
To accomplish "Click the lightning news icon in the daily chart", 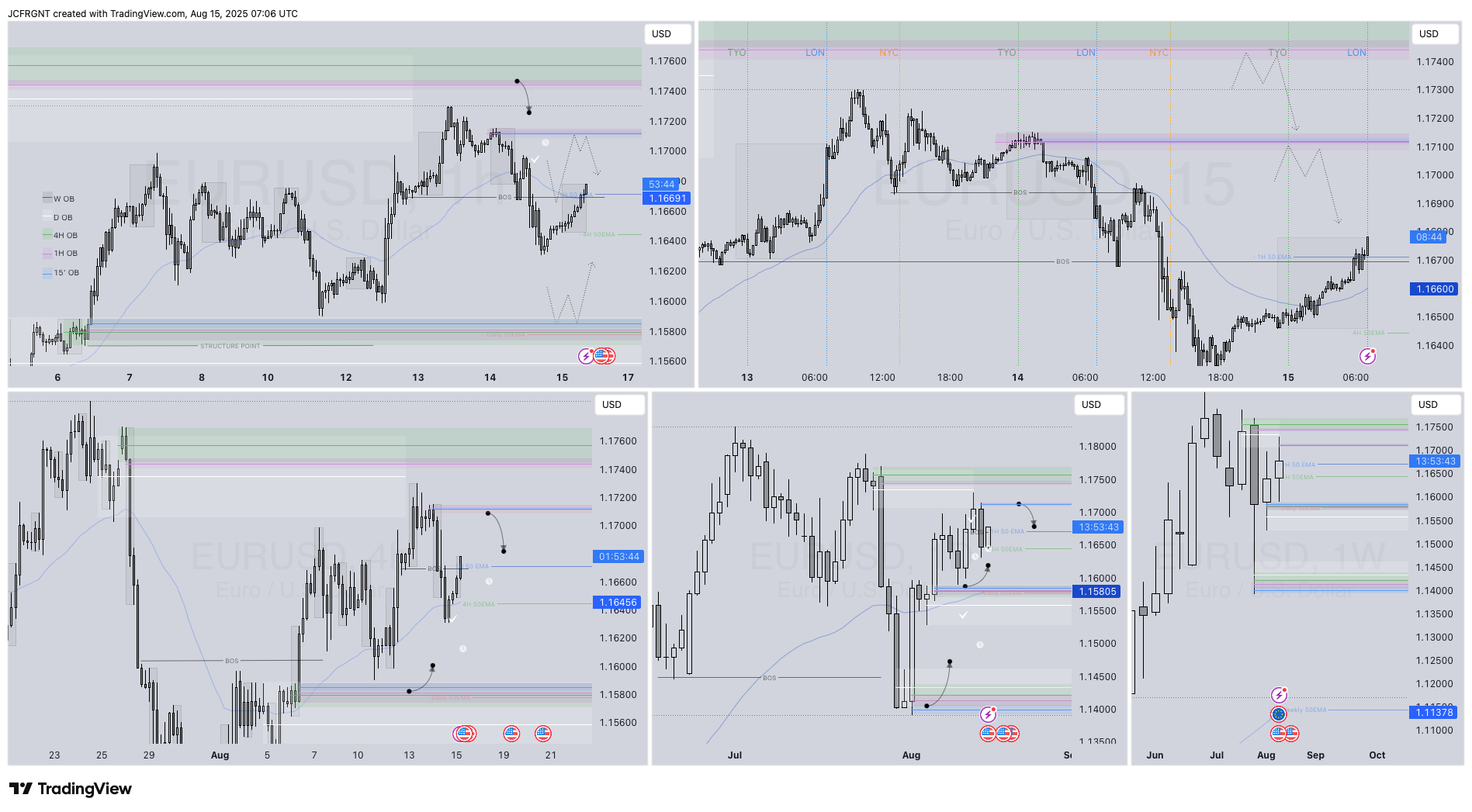I will coord(988,714).
